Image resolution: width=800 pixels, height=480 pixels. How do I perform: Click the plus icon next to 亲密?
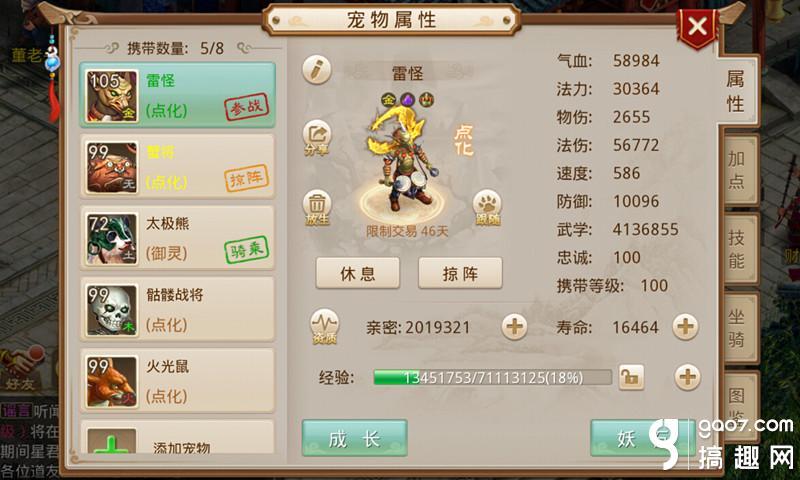(x=514, y=326)
